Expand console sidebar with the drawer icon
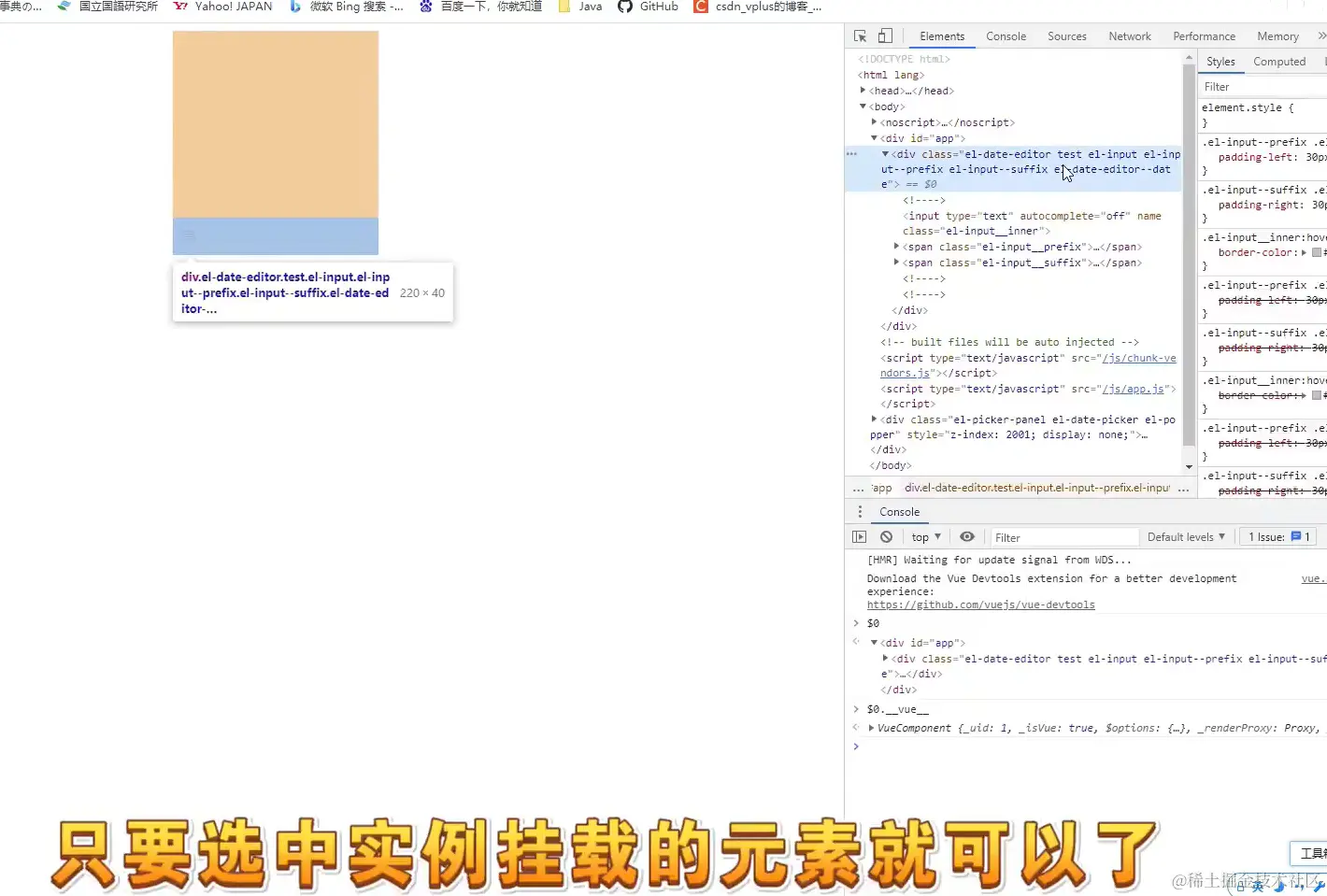 click(859, 536)
